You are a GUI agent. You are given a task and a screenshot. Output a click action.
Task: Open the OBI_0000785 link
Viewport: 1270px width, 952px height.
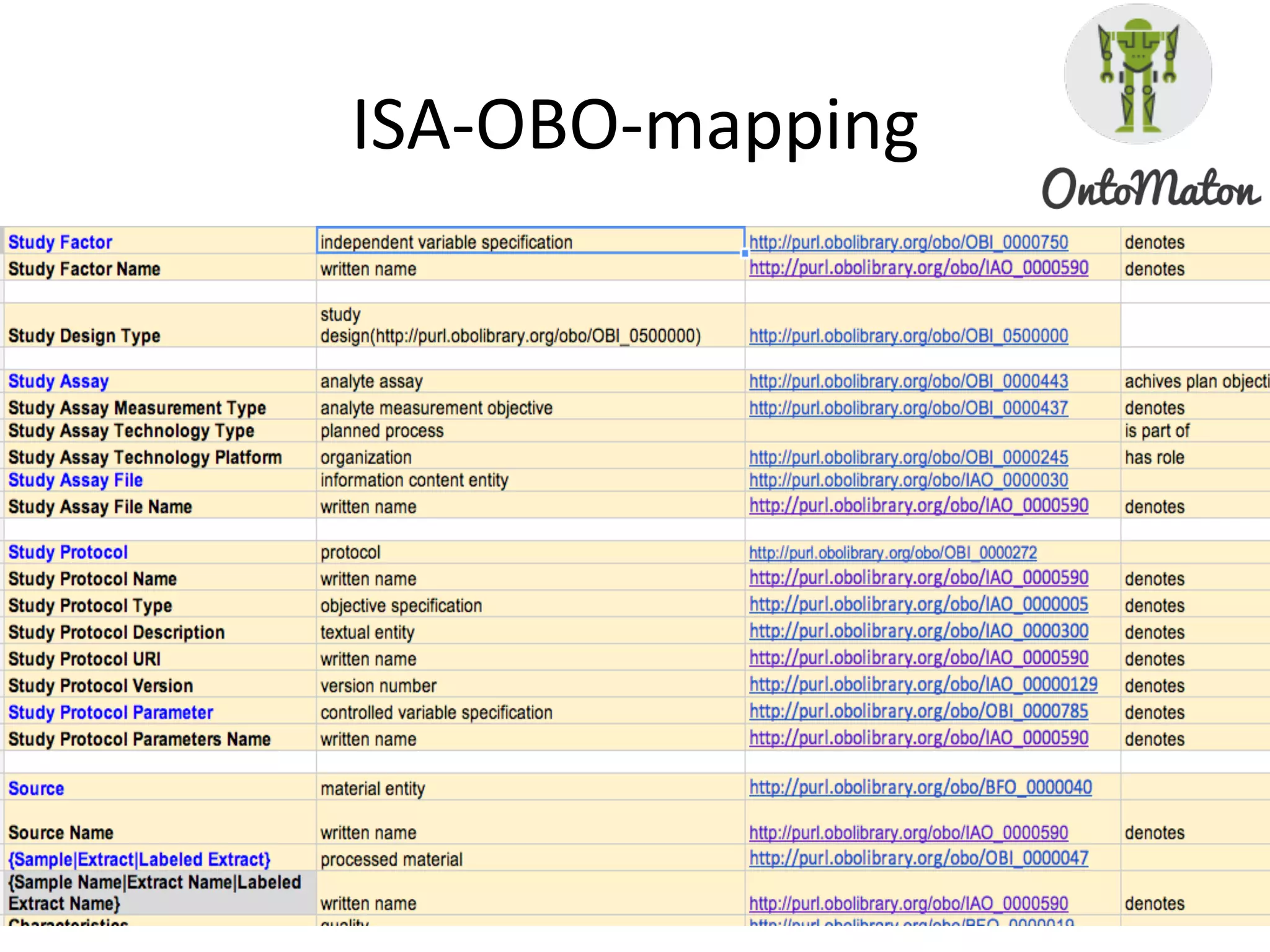click(x=918, y=711)
